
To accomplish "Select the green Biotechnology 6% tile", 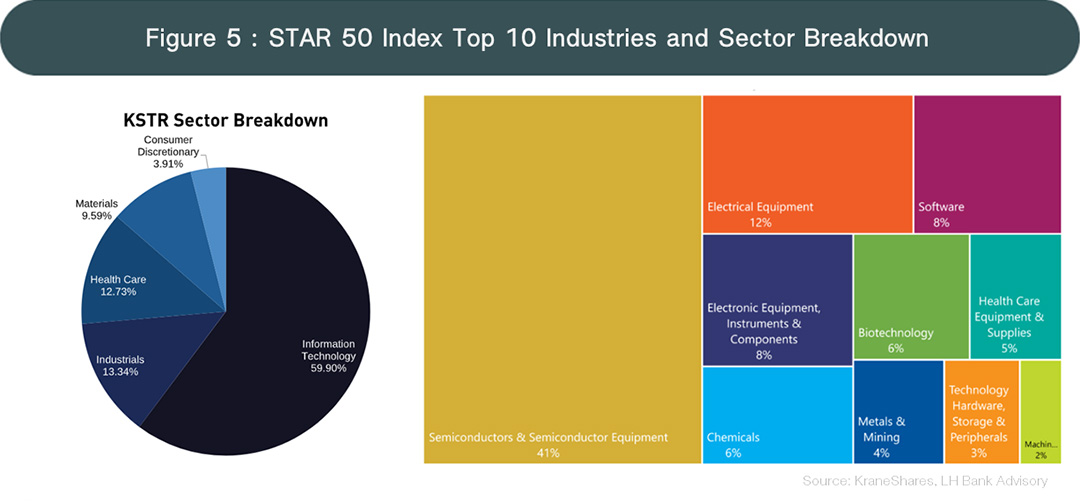I will tap(910, 296).
